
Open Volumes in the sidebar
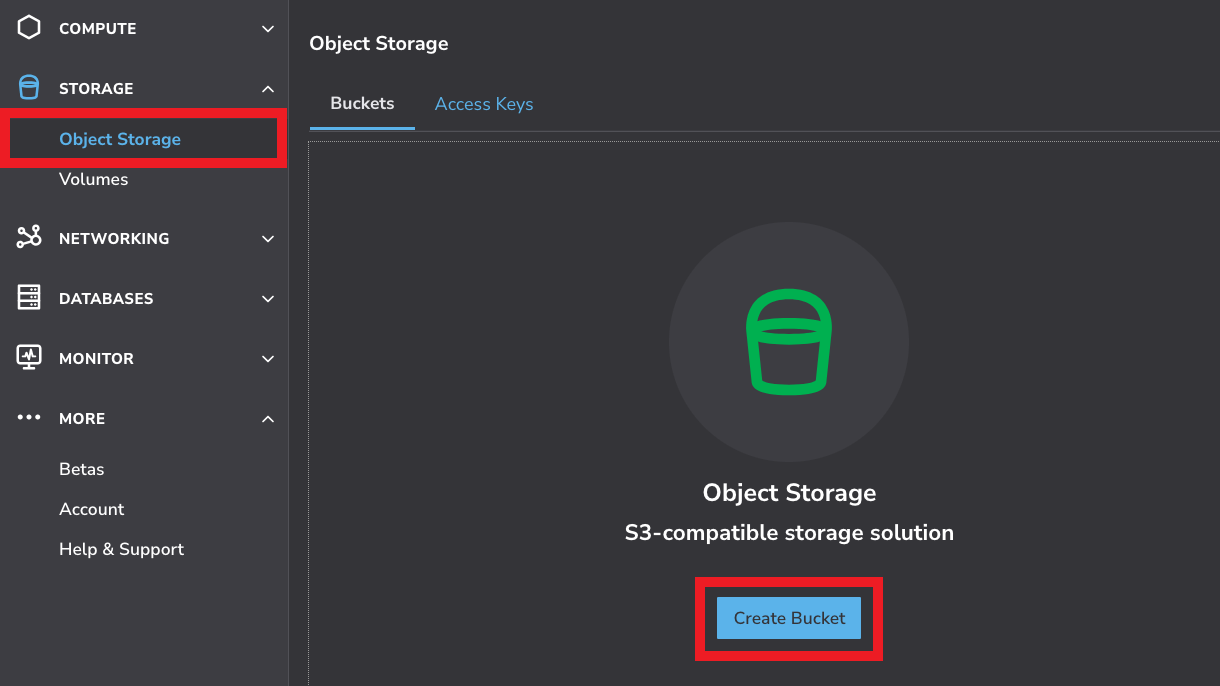point(94,179)
